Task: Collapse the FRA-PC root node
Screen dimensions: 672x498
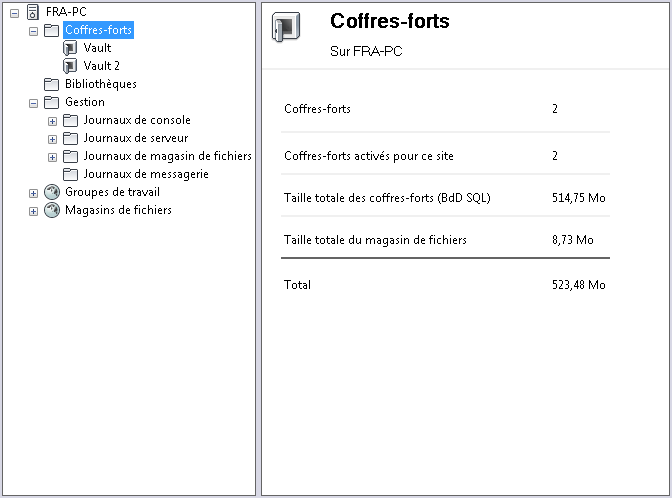Action: click(x=15, y=12)
